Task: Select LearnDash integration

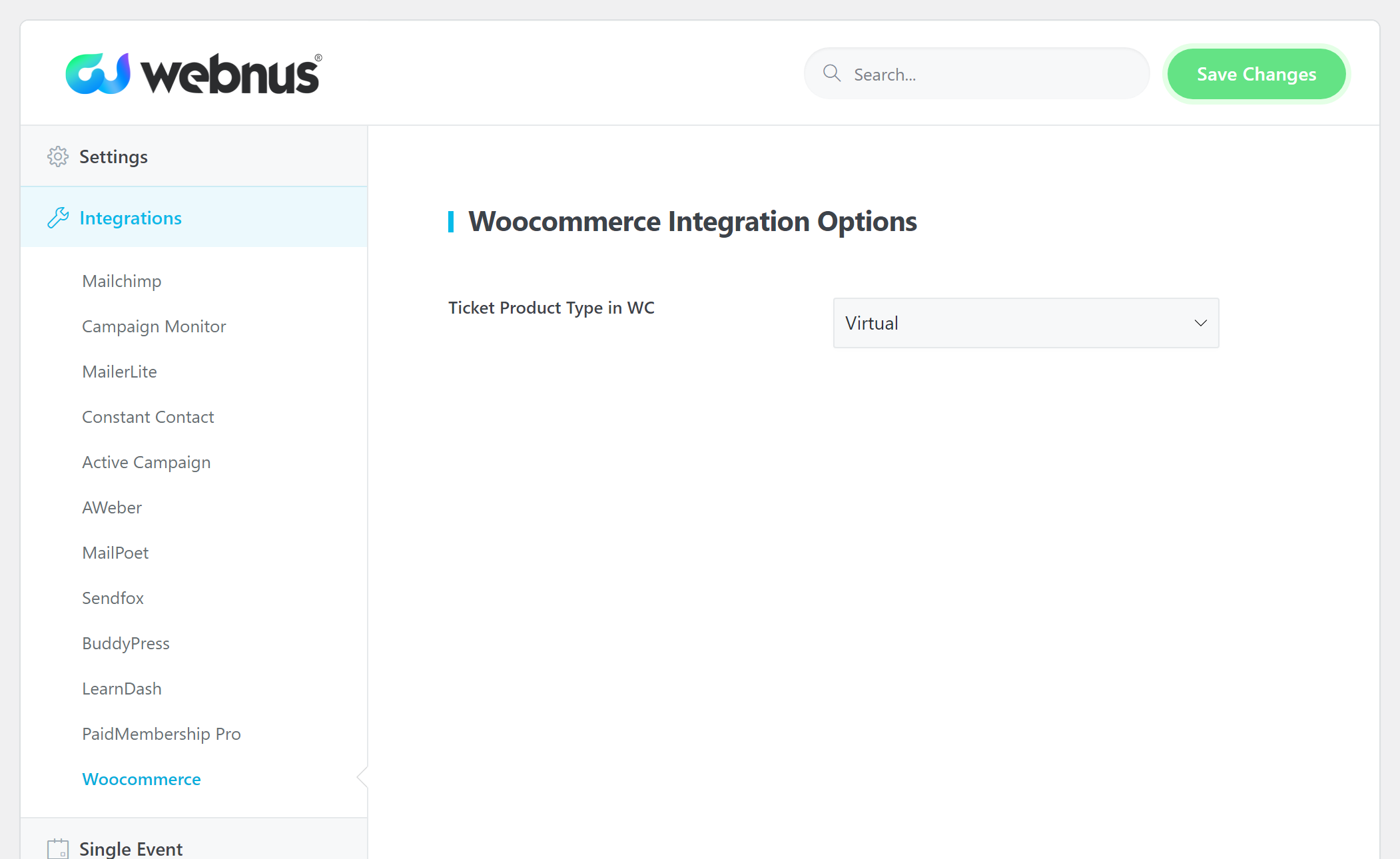Action: coord(122,689)
